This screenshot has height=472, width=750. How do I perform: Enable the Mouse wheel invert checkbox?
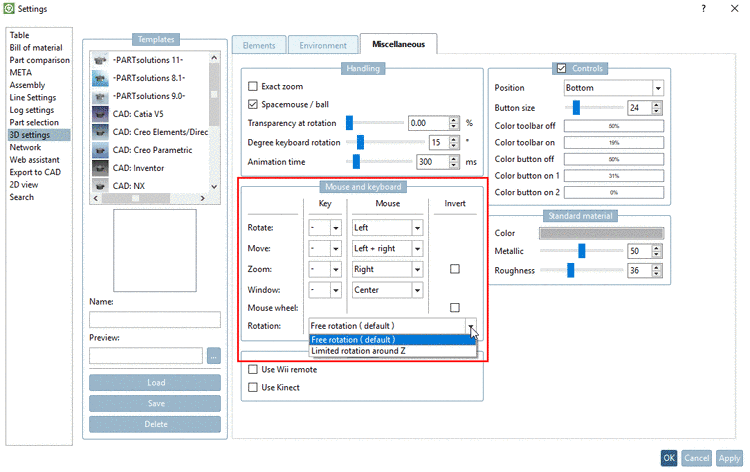click(x=454, y=307)
